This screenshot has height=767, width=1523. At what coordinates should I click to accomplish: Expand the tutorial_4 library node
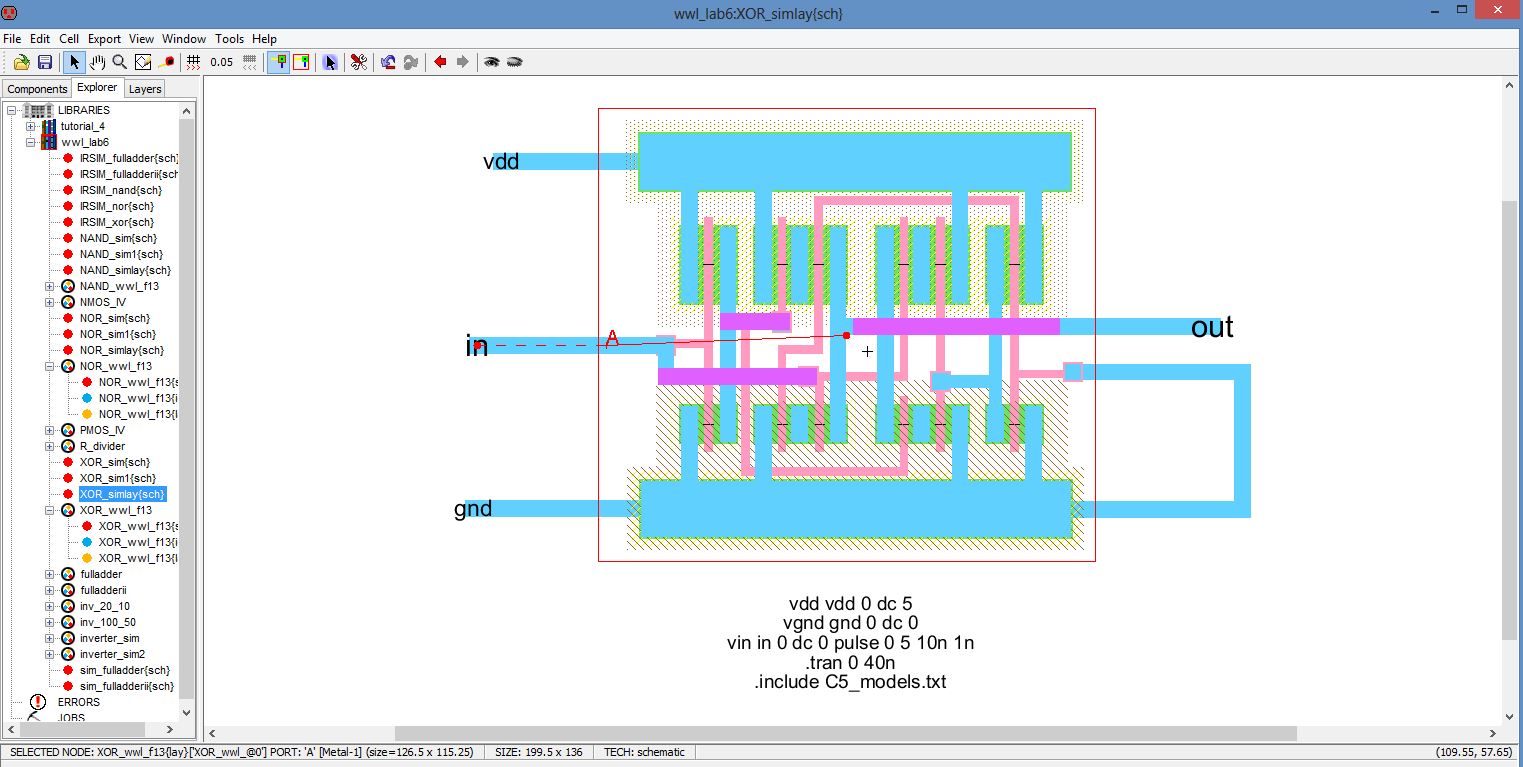tap(31, 126)
